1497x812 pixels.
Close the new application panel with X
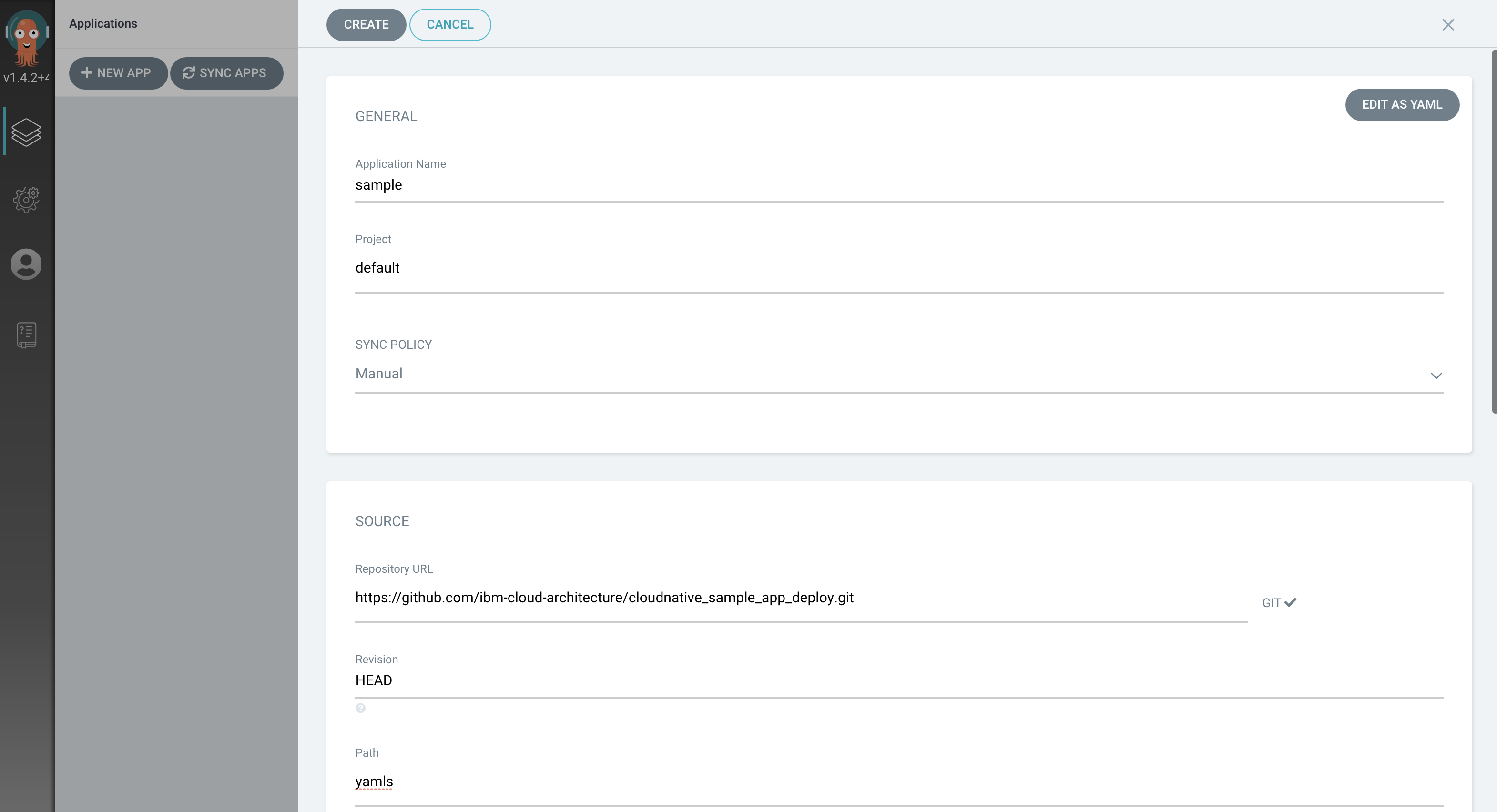point(1447,24)
